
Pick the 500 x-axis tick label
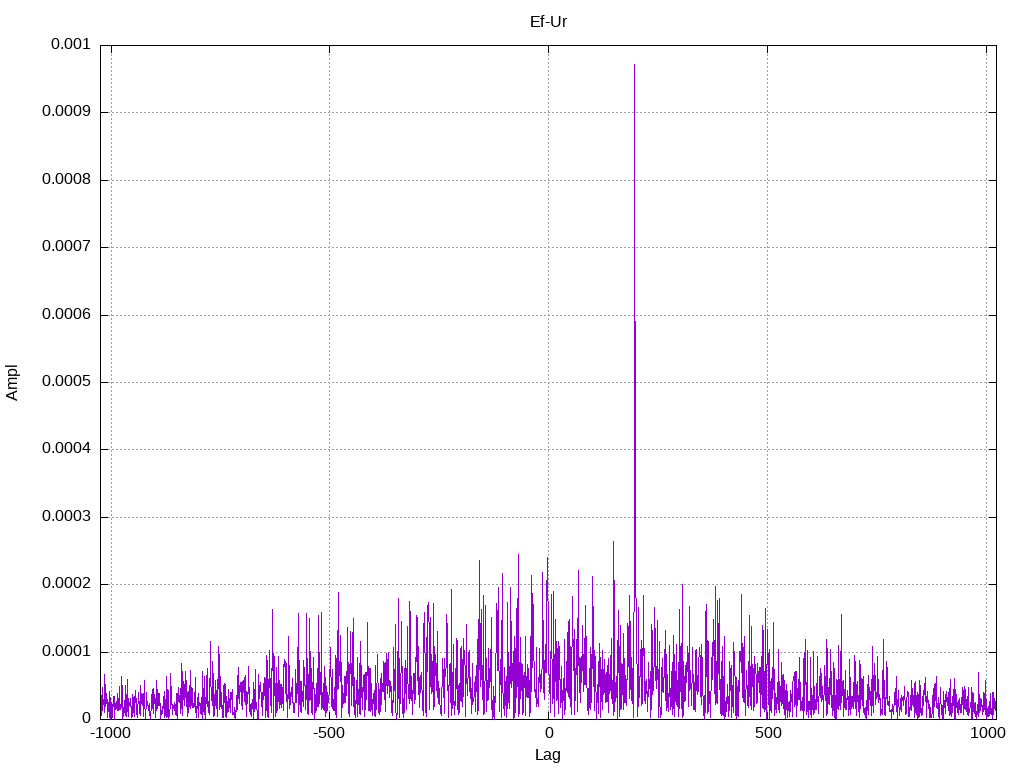pos(767,734)
